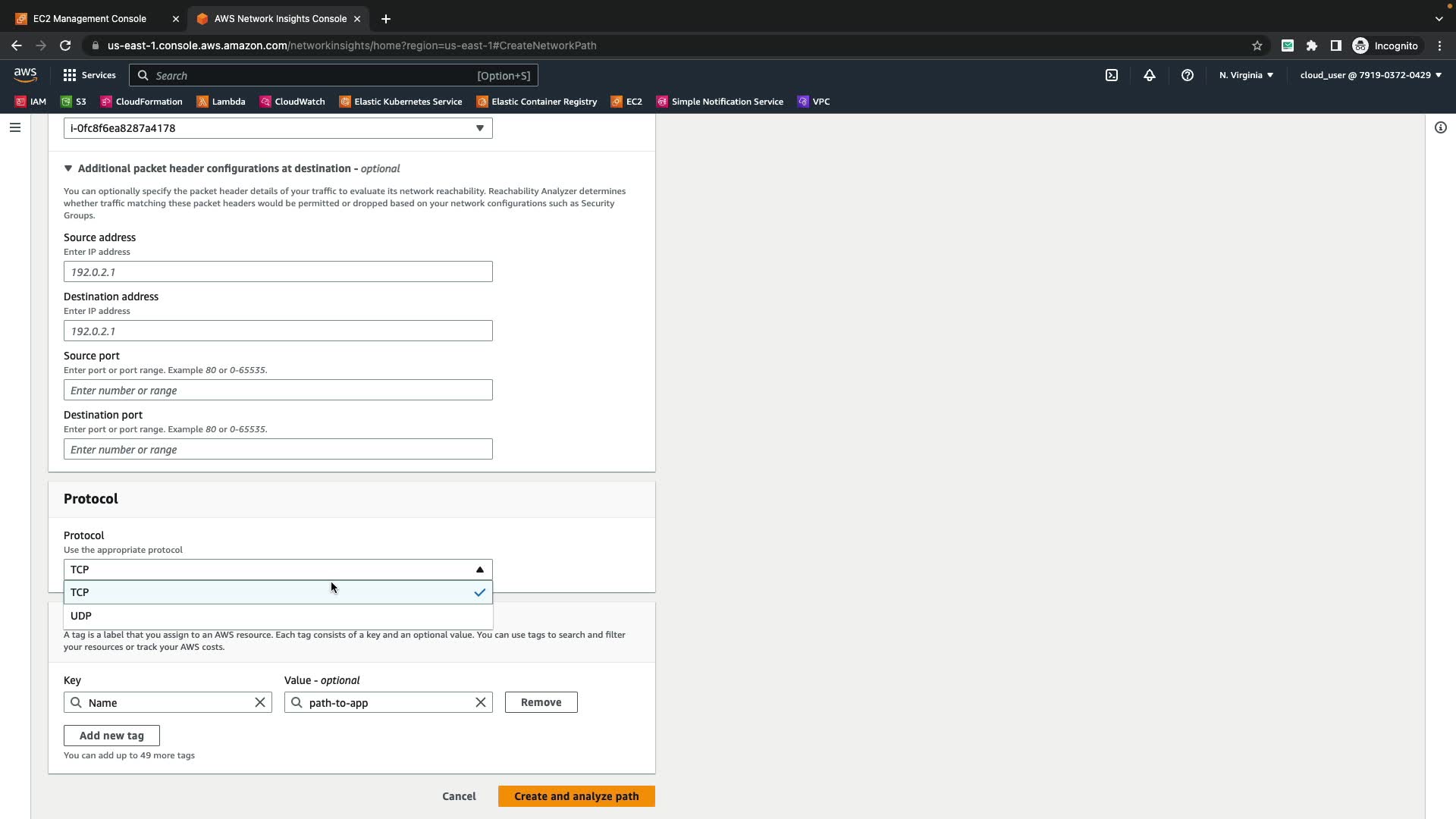Switch to EC2 Management Console tab
This screenshot has width=1456, height=819.
(x=89, y=18)
